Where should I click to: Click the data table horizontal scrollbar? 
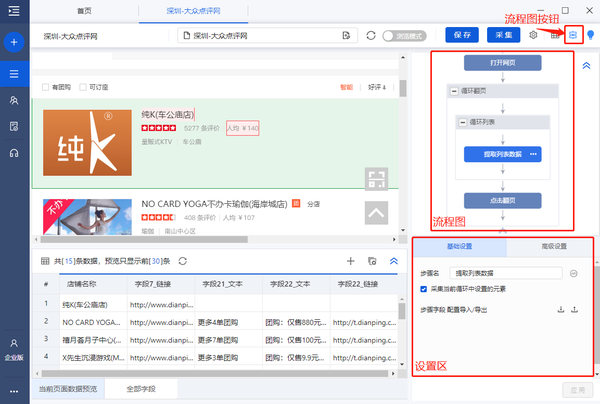point(214,373)
